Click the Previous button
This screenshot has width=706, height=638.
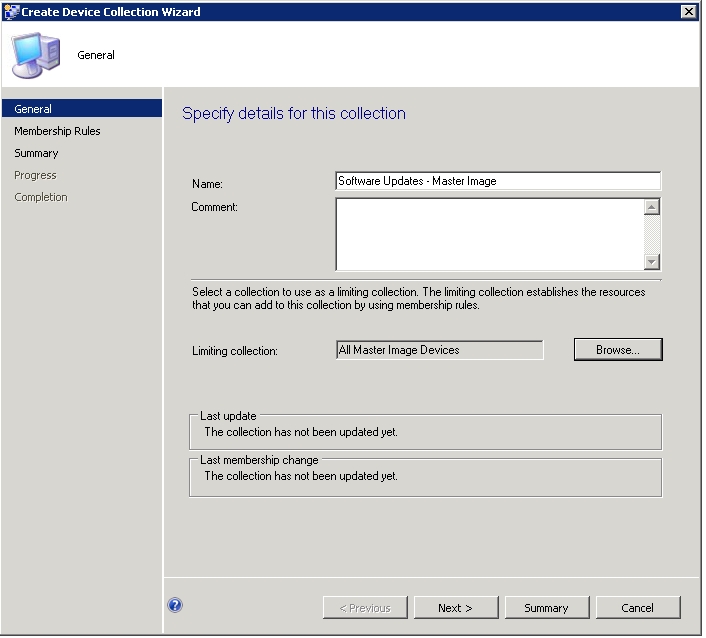point(365,608)
